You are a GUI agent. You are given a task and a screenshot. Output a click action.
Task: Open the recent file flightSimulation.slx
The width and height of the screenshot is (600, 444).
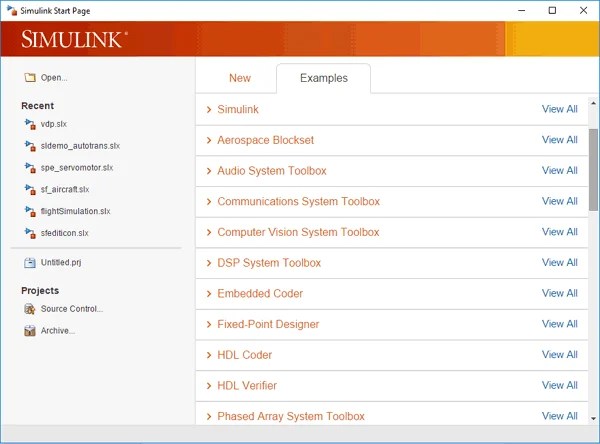75,211
